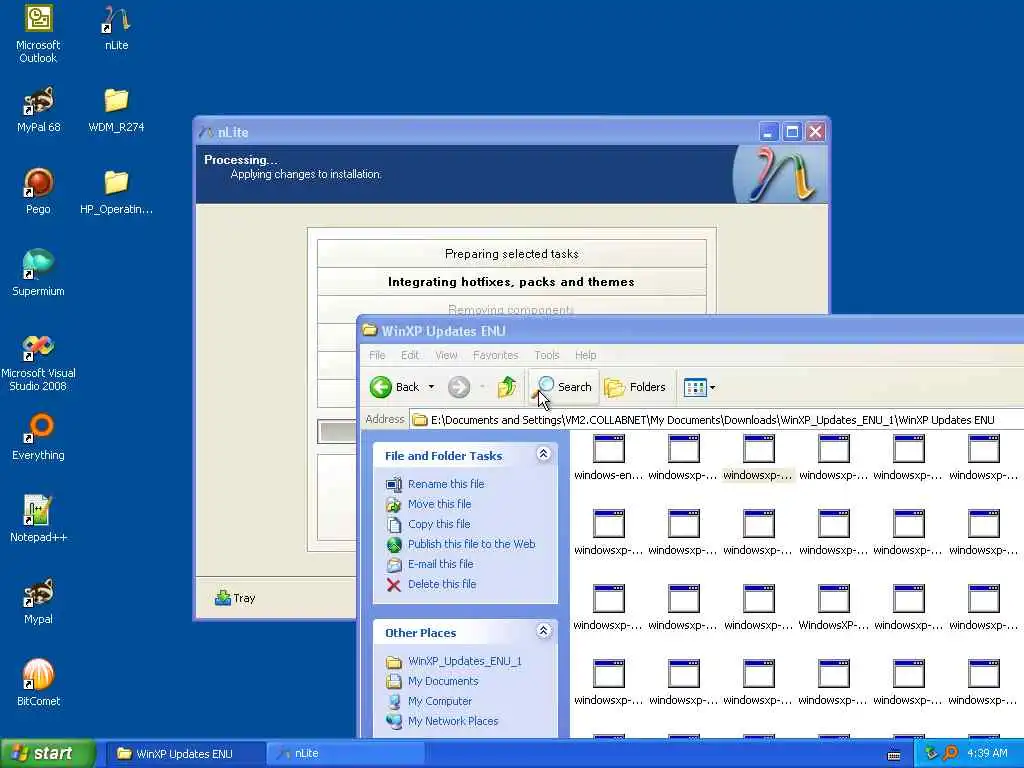Click Delete this file link

[442, 584]
